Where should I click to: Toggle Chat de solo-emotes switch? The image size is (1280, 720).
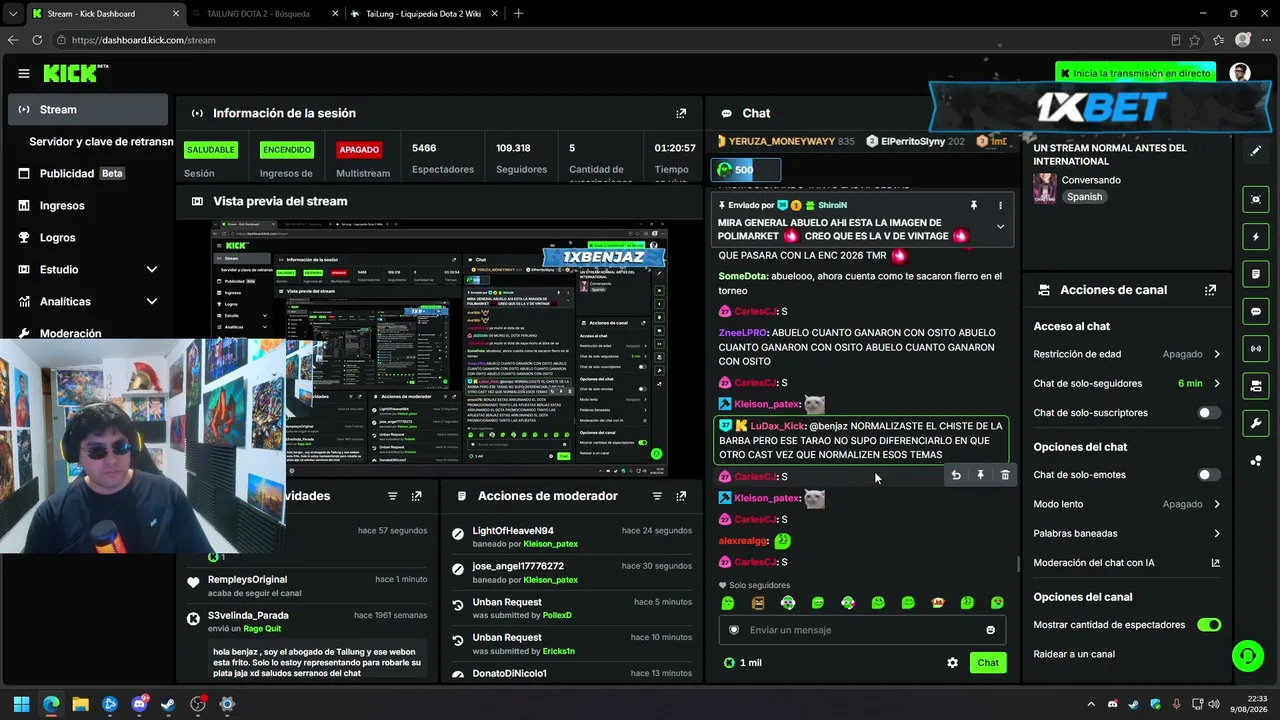(1209, 475)
